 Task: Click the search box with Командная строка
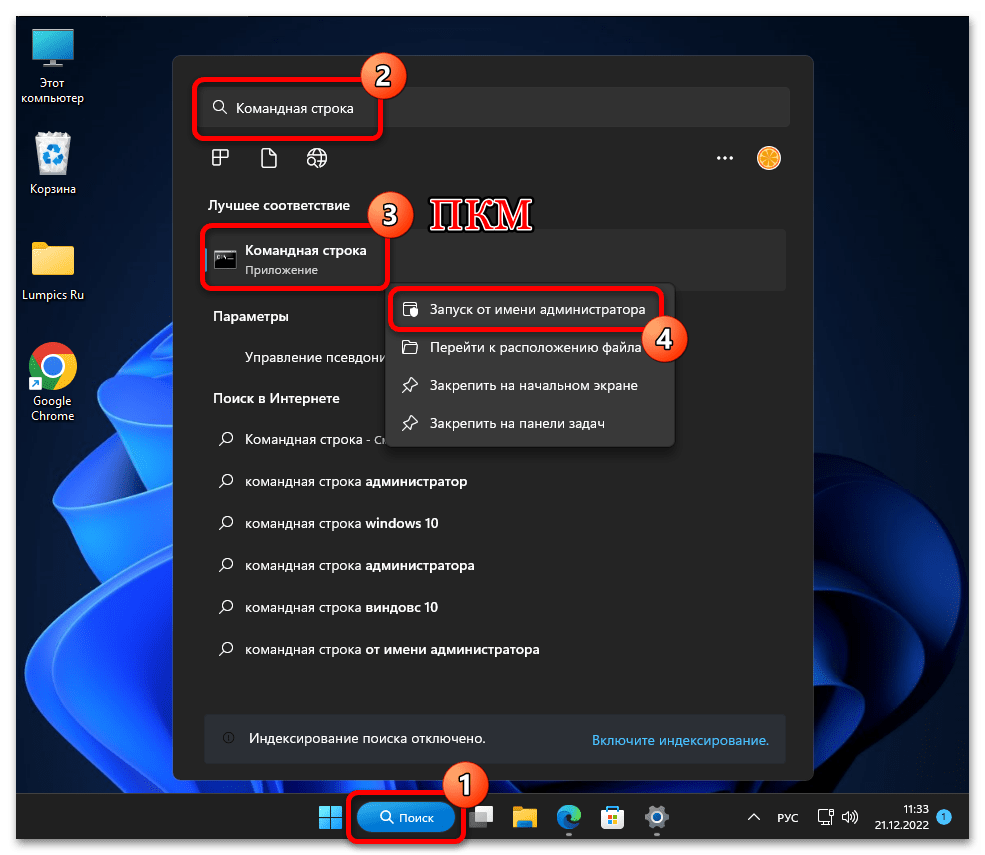493,108
